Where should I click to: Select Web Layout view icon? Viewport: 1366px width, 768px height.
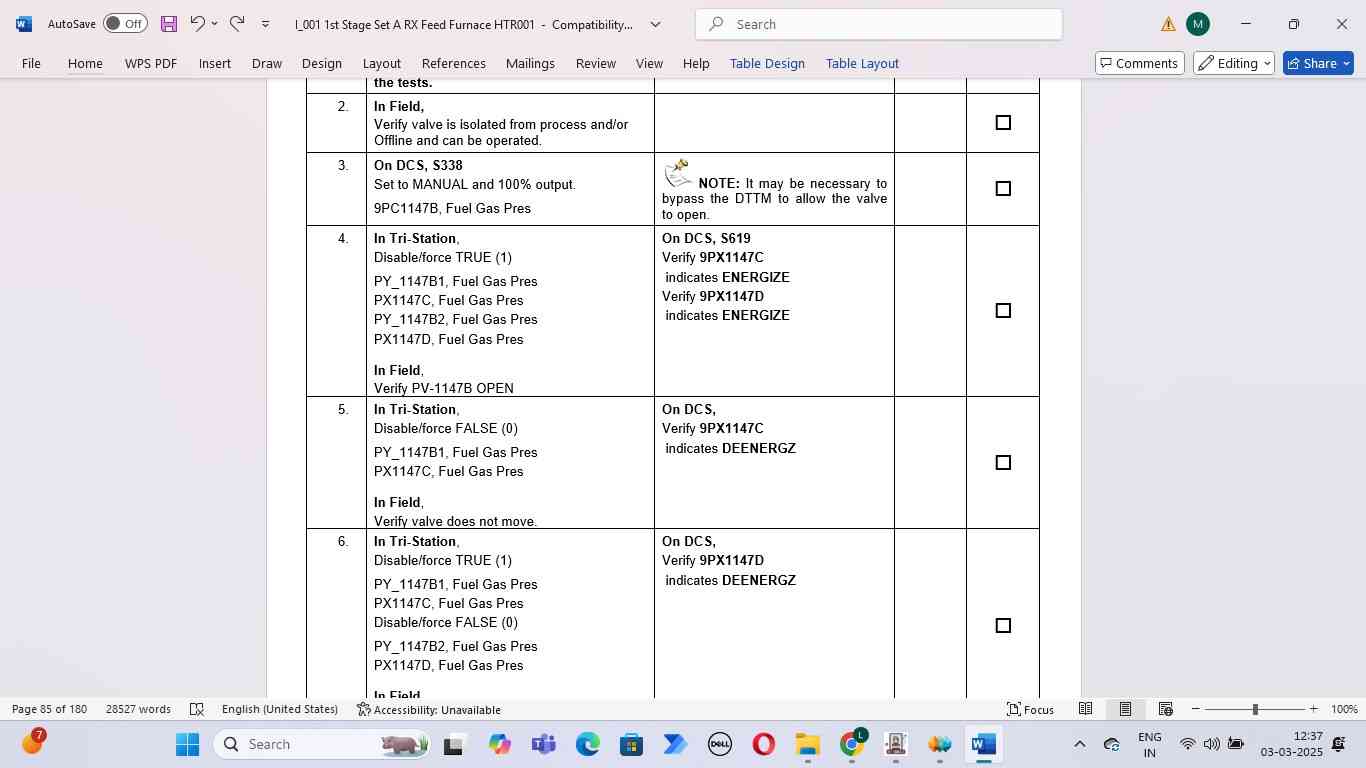pos(1165,709)
